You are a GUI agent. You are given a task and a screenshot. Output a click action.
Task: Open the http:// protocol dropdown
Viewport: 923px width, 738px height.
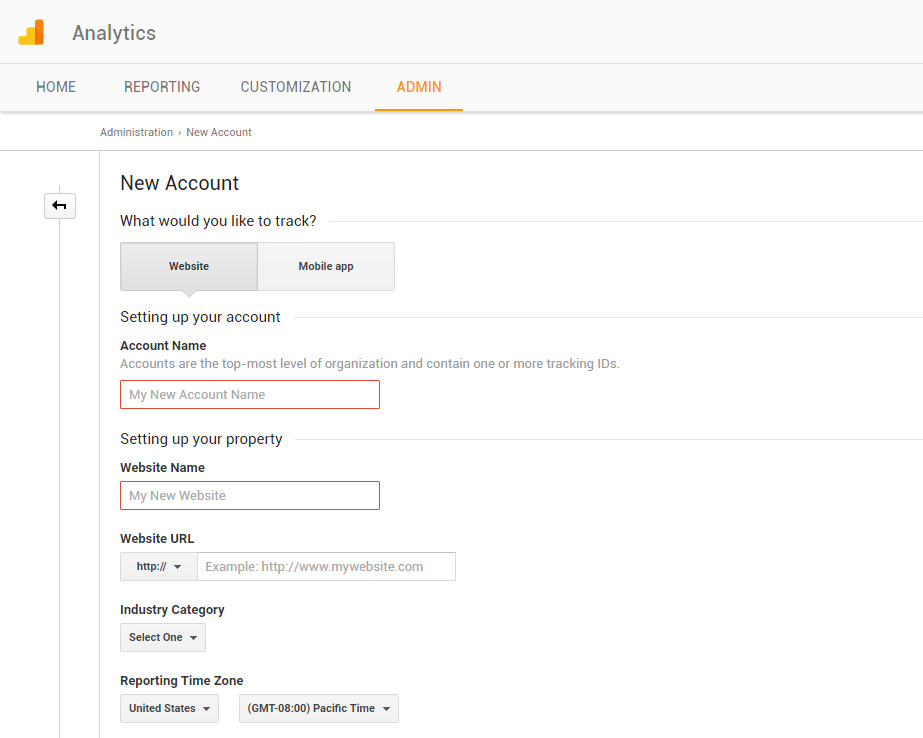[x=159, y=566]
